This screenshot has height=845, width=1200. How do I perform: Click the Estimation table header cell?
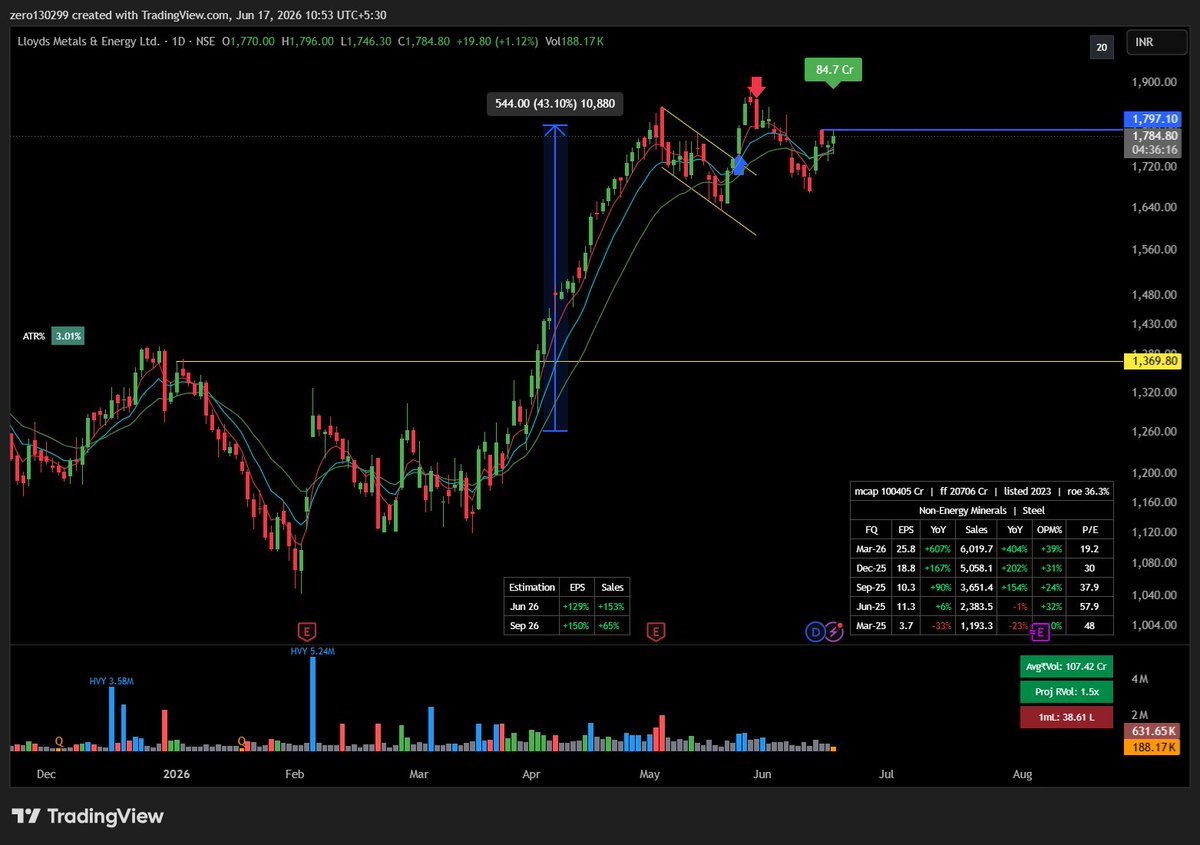coord(532,587)
